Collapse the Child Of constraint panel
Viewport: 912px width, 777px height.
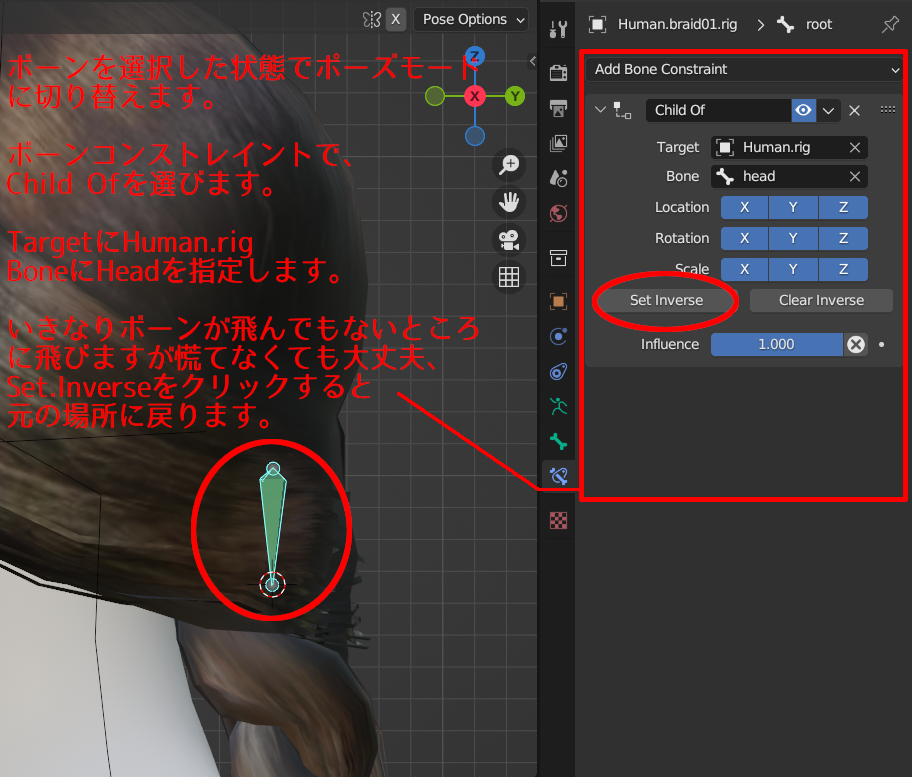pos(600,110)
